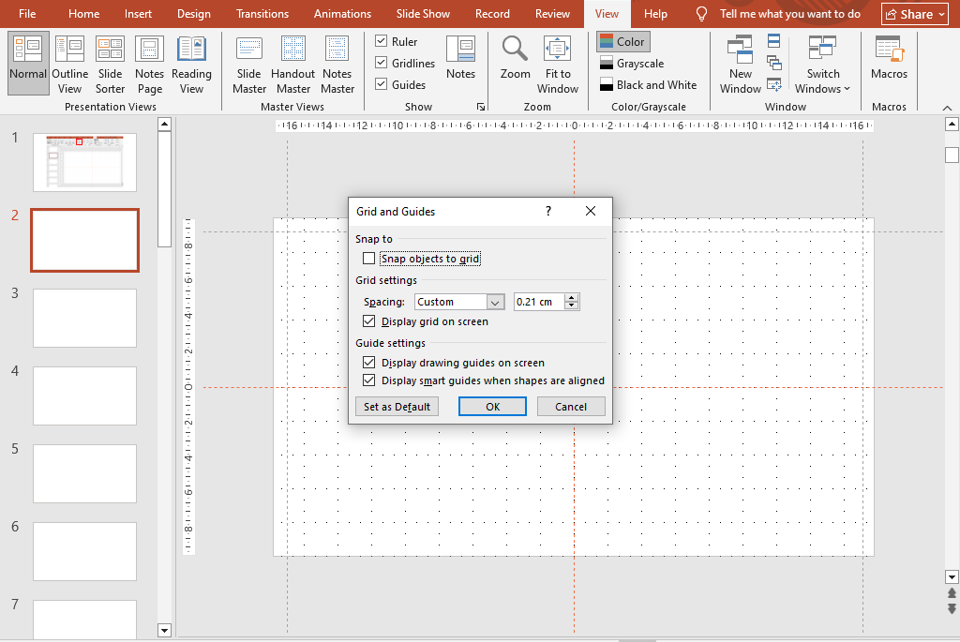Switch to the Animations ribbon tab
960x642 pixels.
click(342, 14)
